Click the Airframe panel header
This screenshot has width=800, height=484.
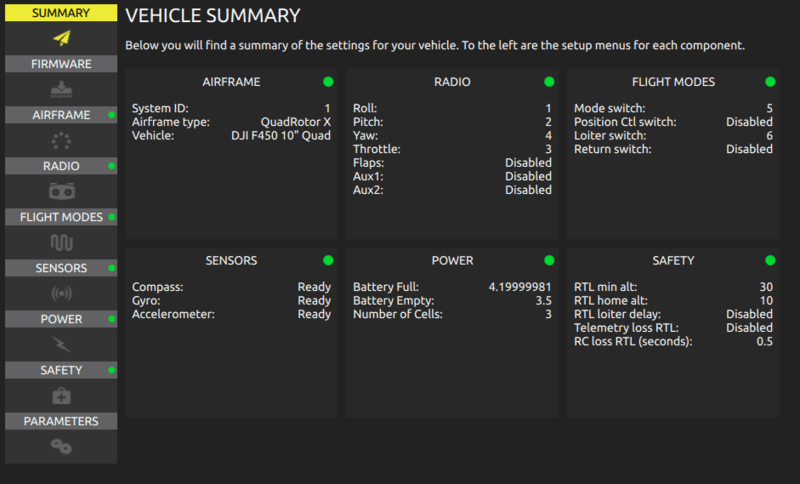pyautogui.click(x=231, y=82)
